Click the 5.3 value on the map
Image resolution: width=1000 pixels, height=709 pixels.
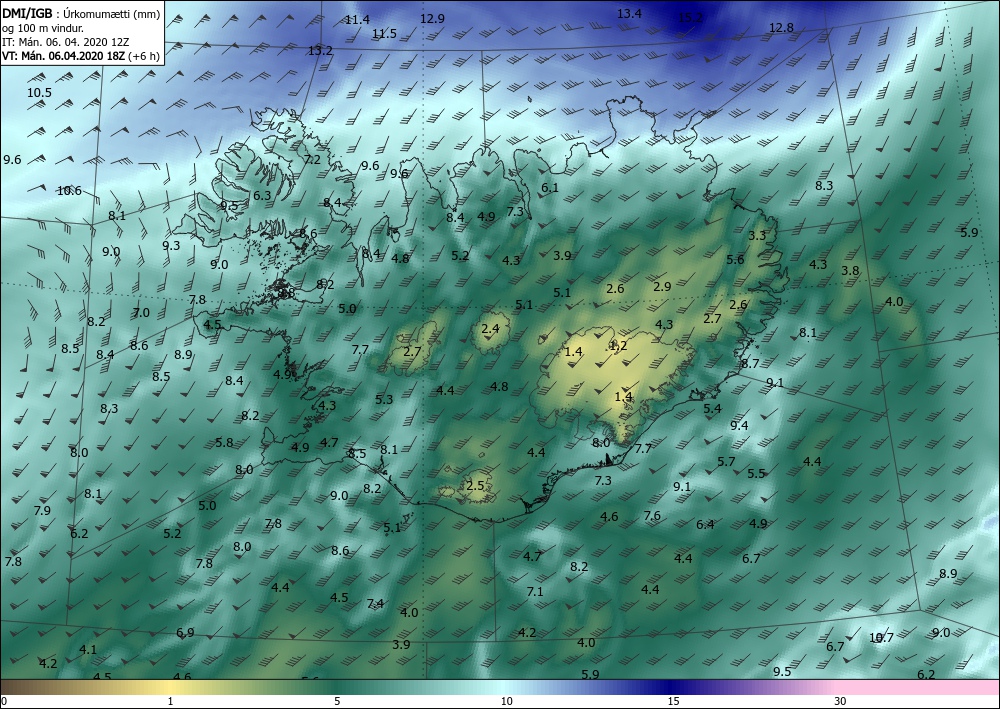coord(384,400)
